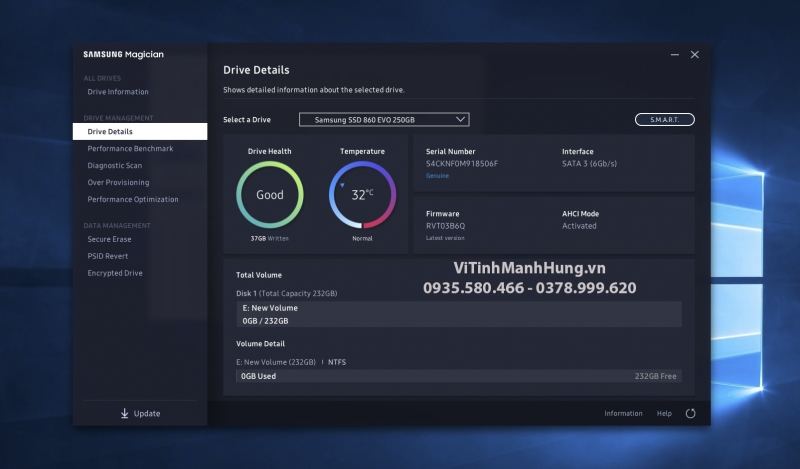
Task: Click the 0GB Used volume bar
Action: [459, 376]
